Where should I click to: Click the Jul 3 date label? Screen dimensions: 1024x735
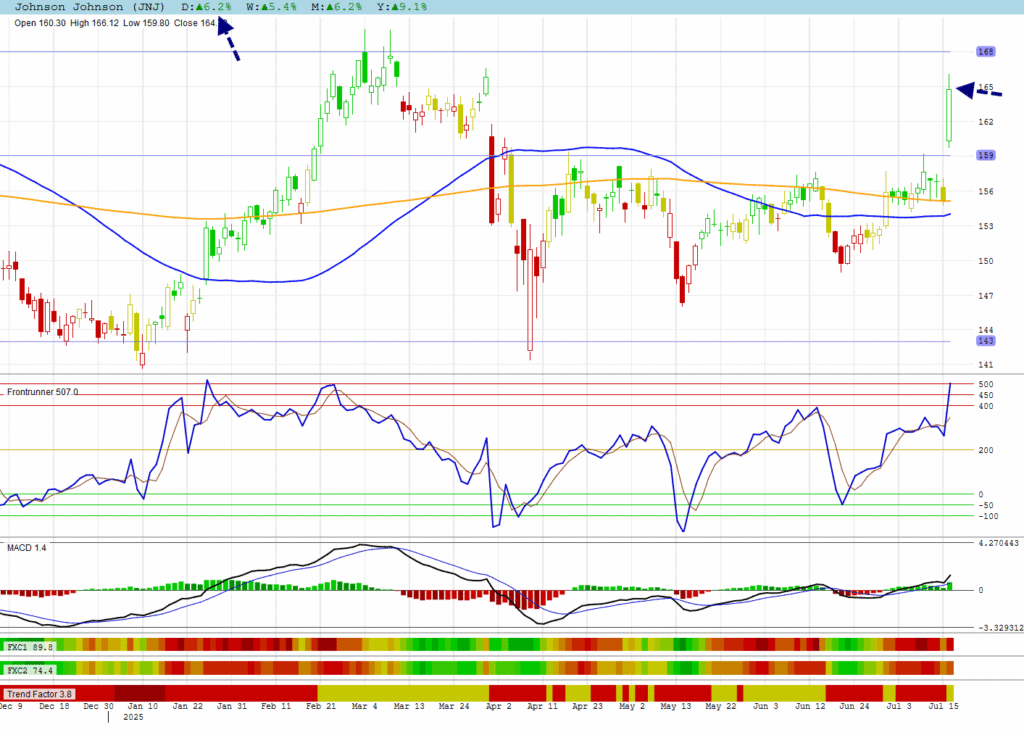pyautogui.click(x=899, y=706)
